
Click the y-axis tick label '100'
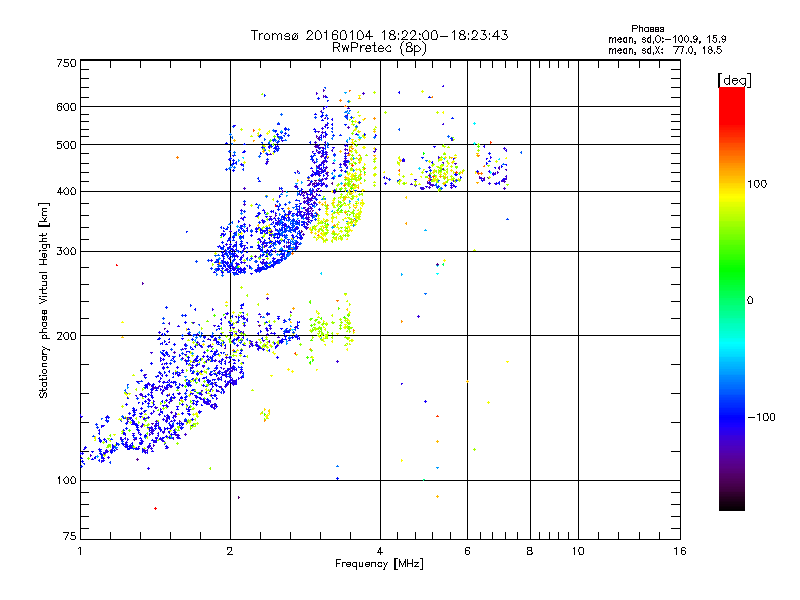pos(66,480)
